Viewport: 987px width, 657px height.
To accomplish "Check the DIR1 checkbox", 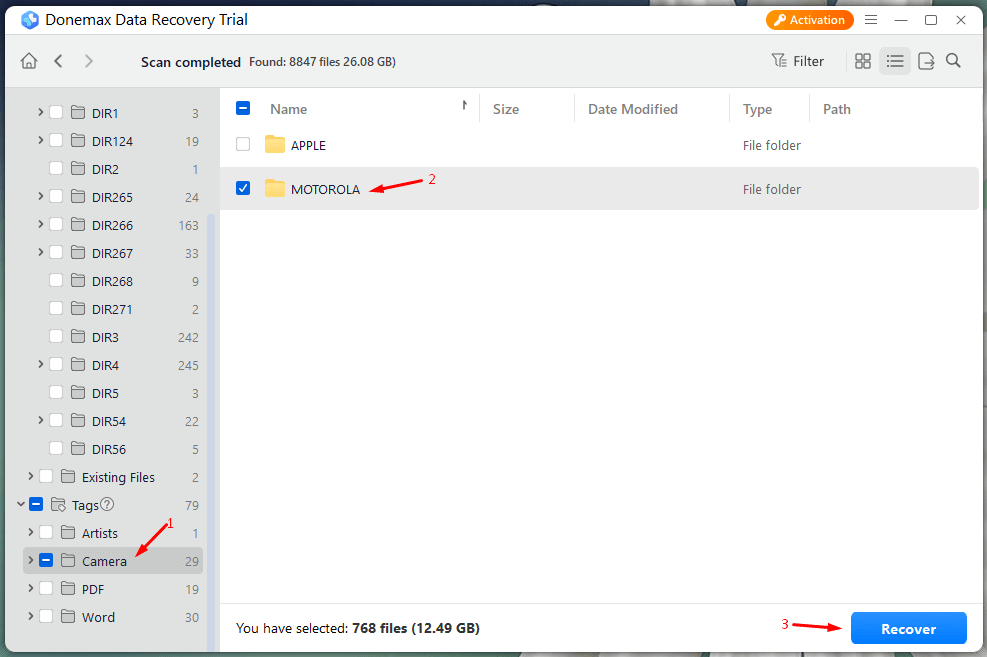I will pyautogui.click(x=56, y=112).
